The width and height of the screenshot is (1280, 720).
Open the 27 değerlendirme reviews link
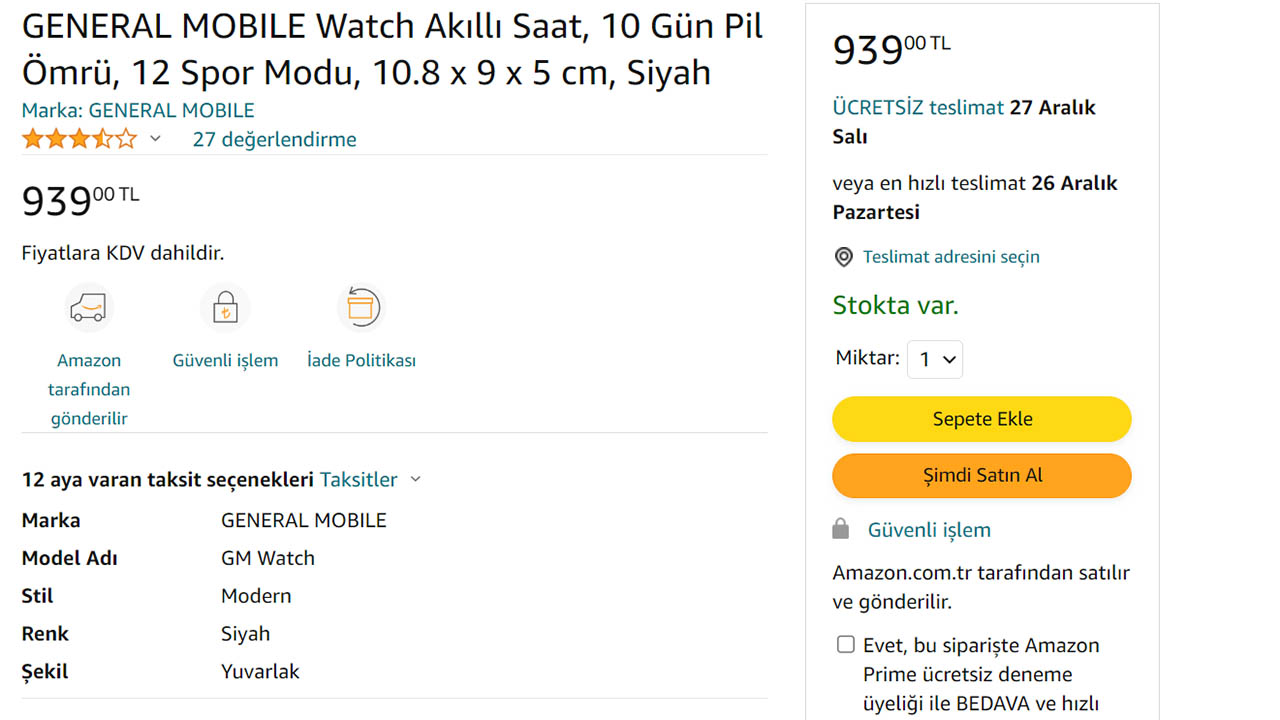point(274,140)
